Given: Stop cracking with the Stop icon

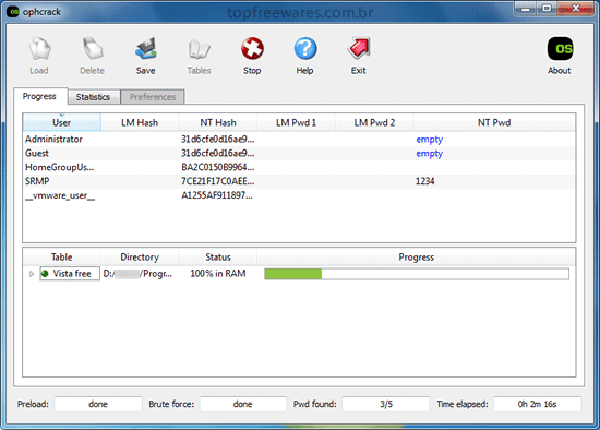Looking at the screenshot, I should point(252,49).
